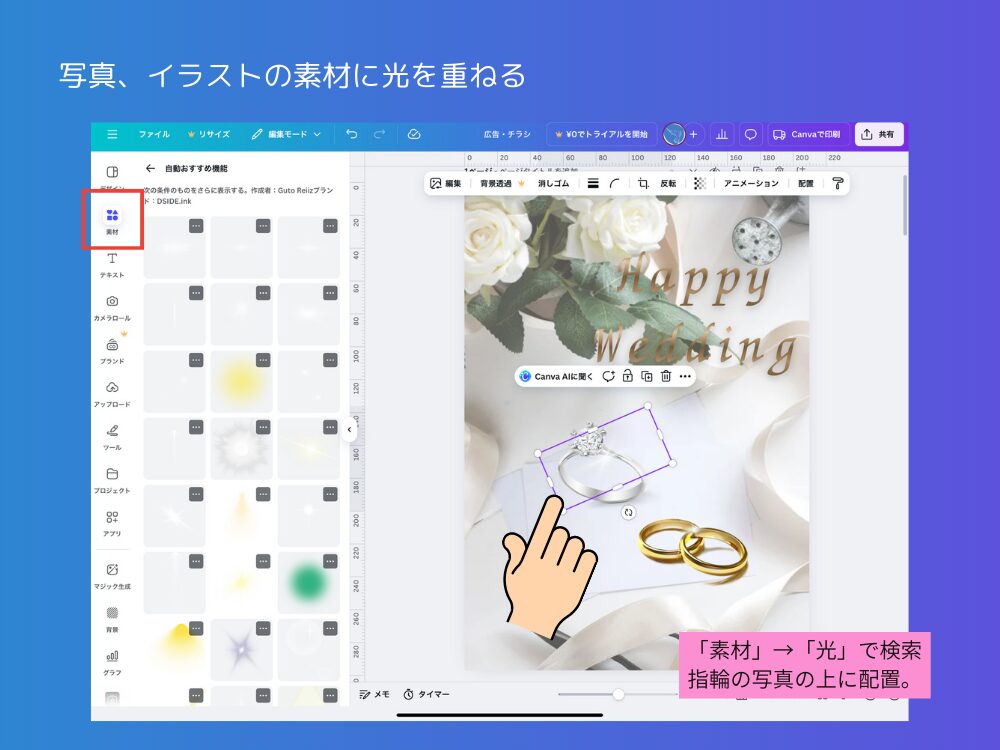Go back using the arrow beside 自動おすすめ機能
The width and height of the screenshot is (1000, 750).
tap(150, 170)
